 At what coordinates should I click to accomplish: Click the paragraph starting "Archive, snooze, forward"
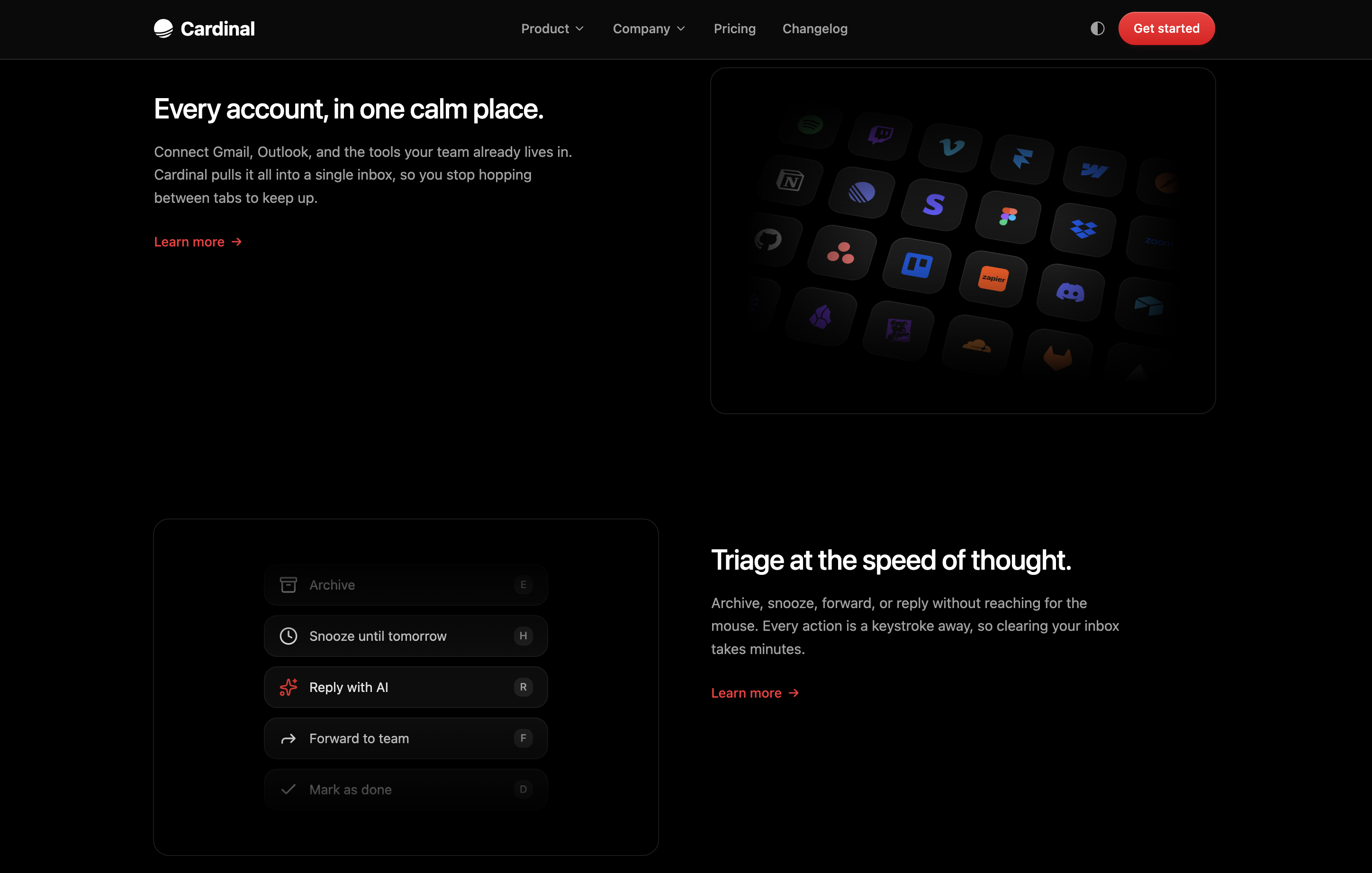[915, 626]
